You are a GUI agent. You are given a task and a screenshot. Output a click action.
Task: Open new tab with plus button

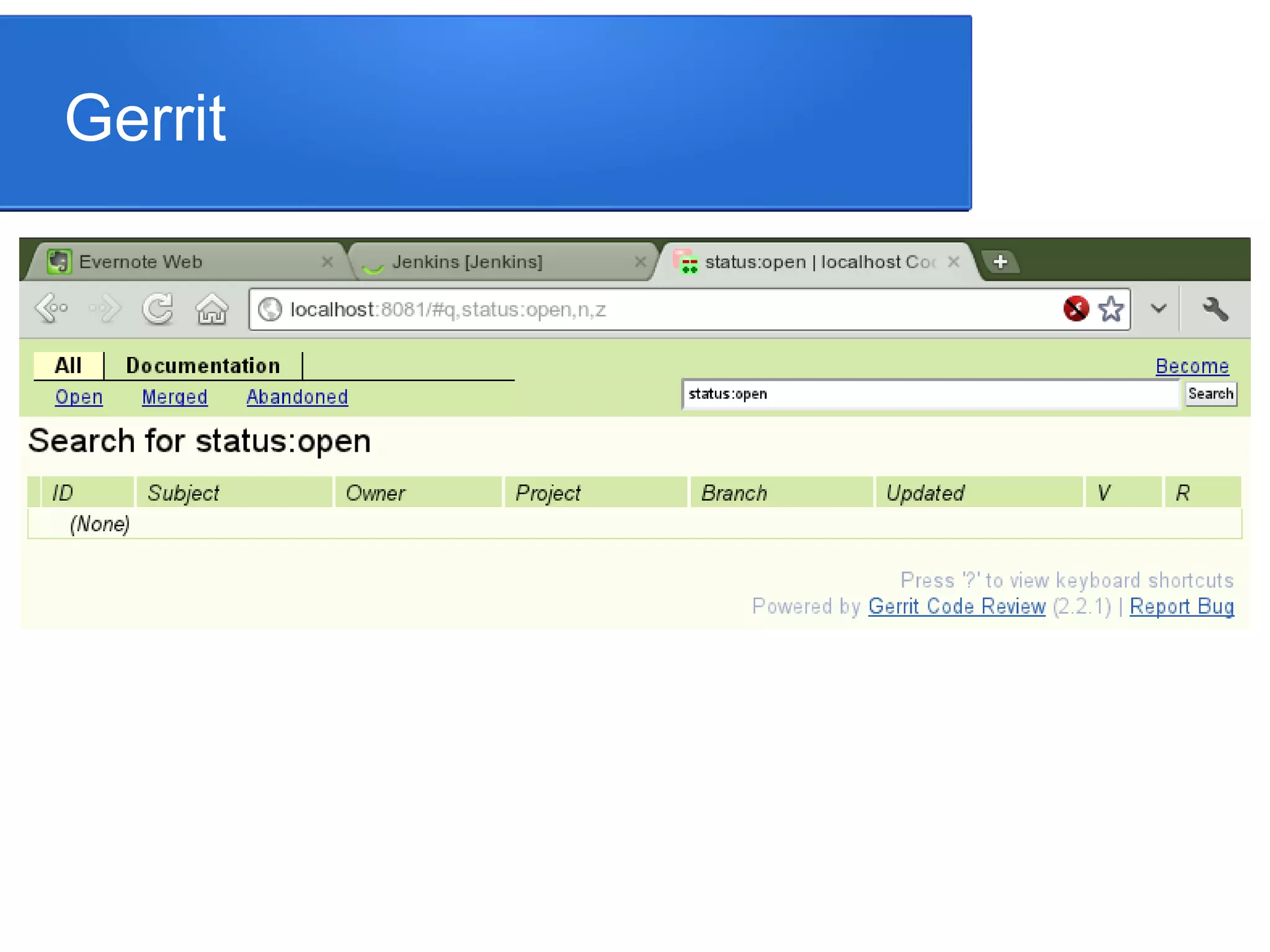[1000, 262]
